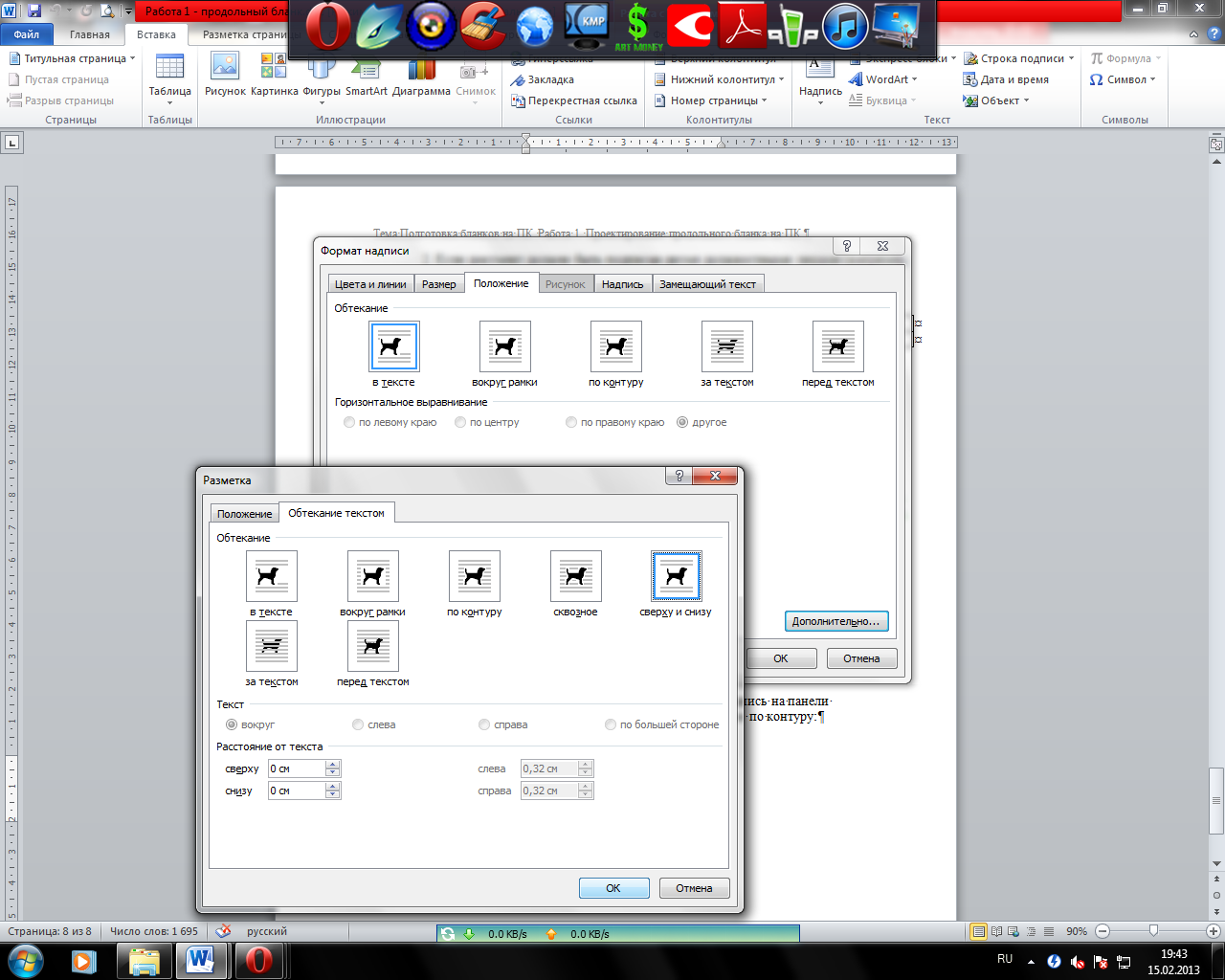1225x980 pixels.
Task: Confirm the Разметка dialog with ОК
Action: [x=613, y=888]
